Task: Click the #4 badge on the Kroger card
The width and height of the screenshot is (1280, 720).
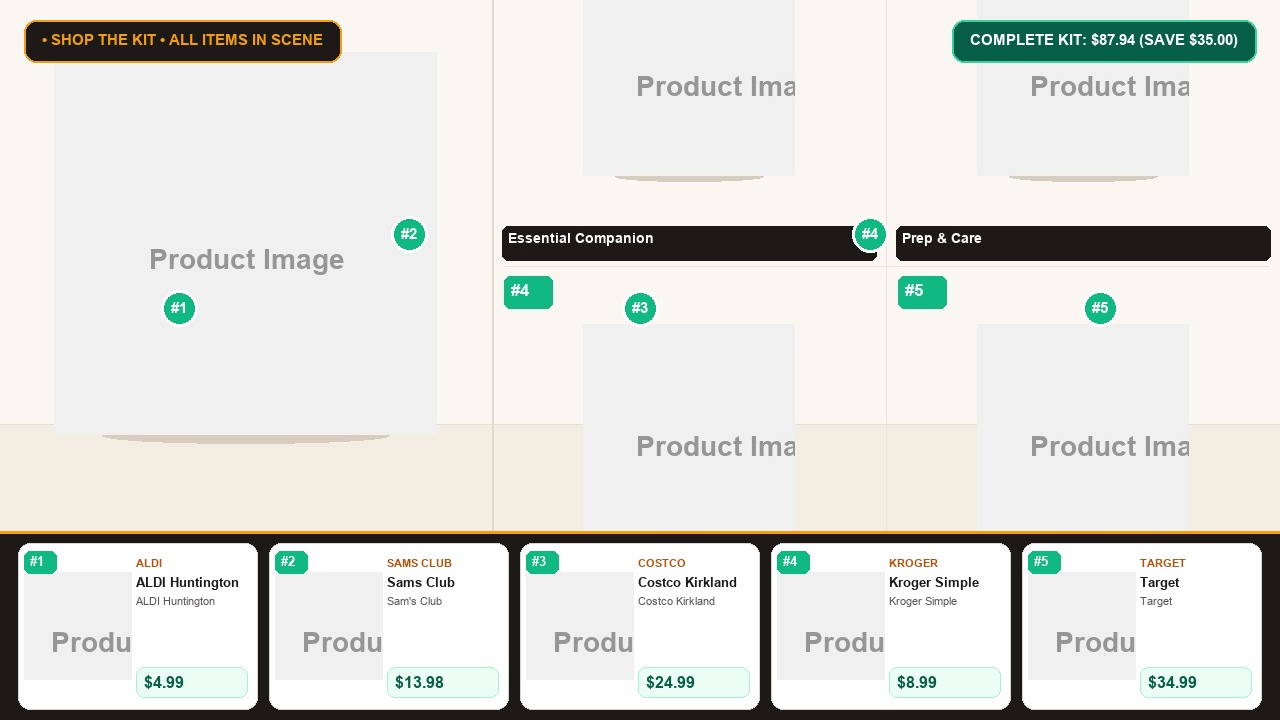Action: pyautogui.click(x=793, y=562)
